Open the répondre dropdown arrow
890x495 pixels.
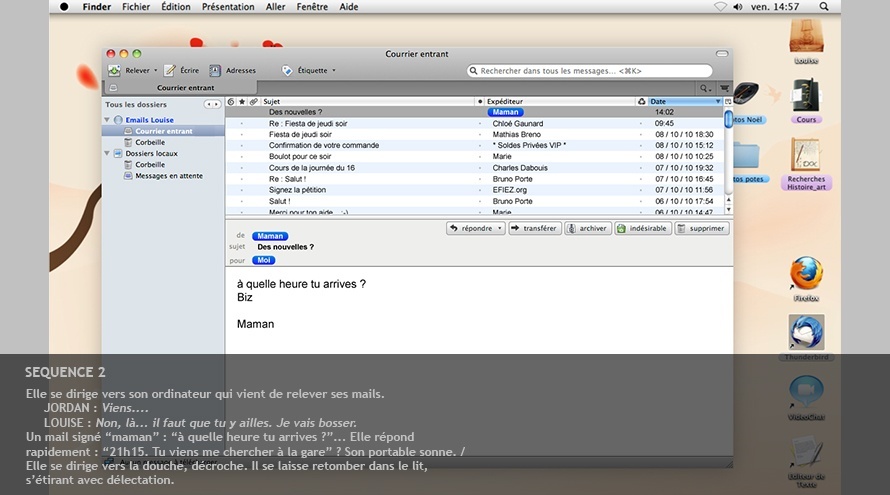coord(500,229)
